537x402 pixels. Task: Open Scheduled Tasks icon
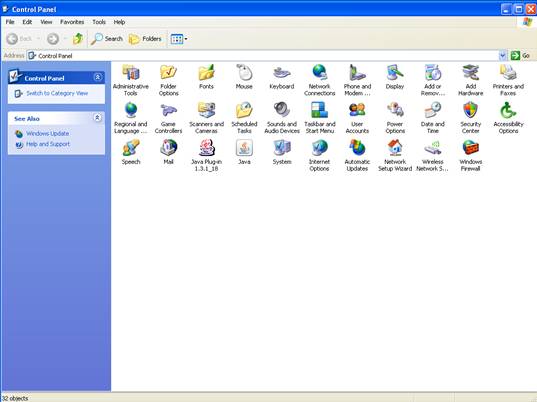(244, 111)
